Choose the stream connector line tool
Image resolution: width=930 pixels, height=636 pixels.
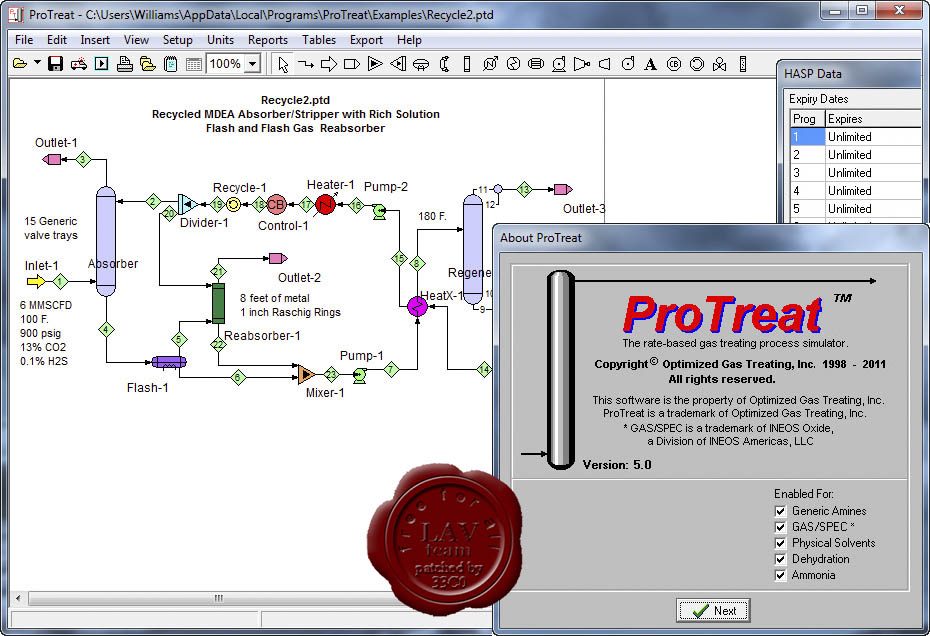[305, 63]
